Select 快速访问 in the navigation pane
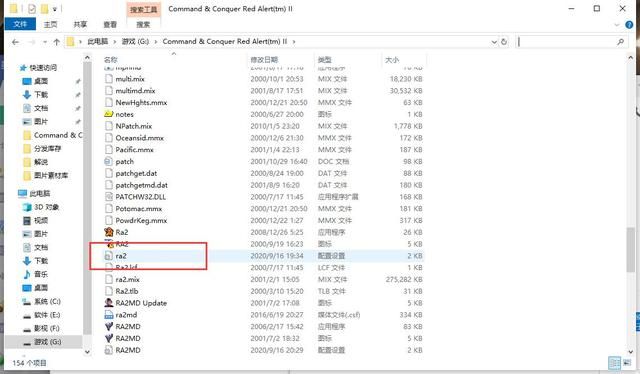 [x=43, y=68]
